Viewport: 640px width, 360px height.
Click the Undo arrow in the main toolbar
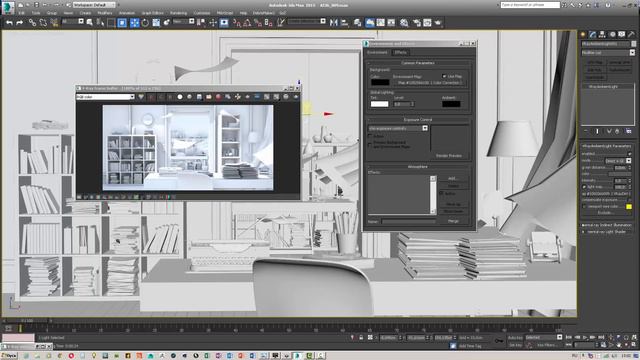(x=9, y=23)
